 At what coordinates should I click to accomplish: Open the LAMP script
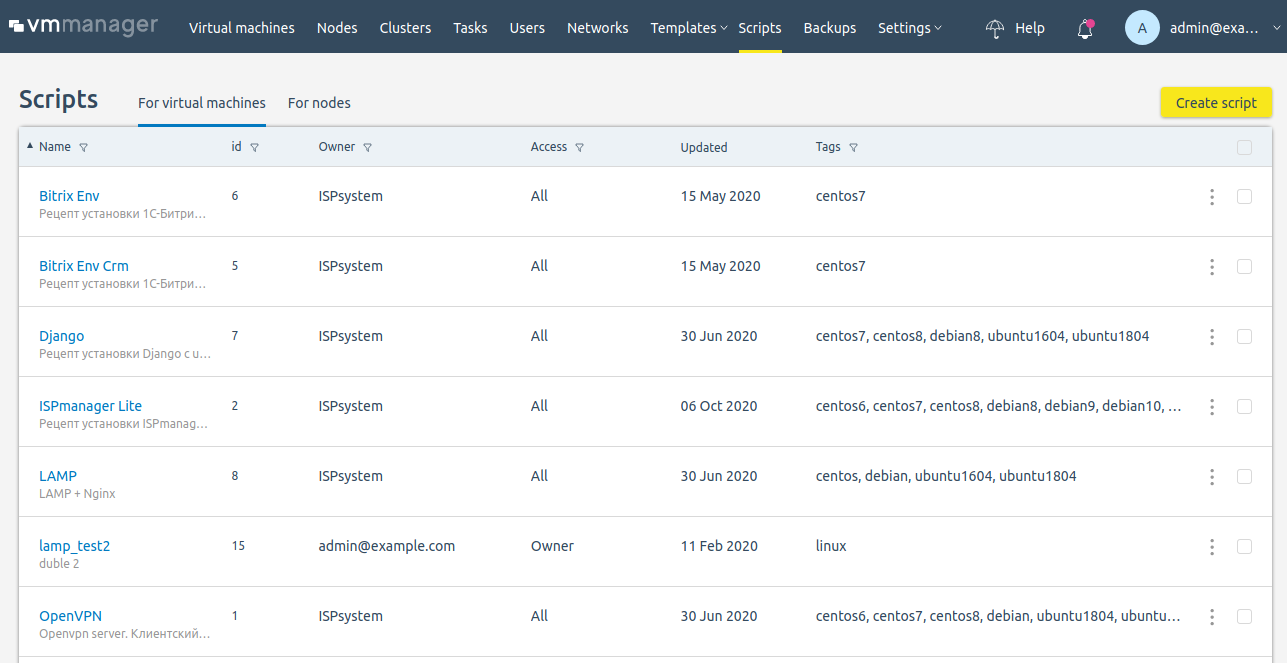[x=58, y=476]
